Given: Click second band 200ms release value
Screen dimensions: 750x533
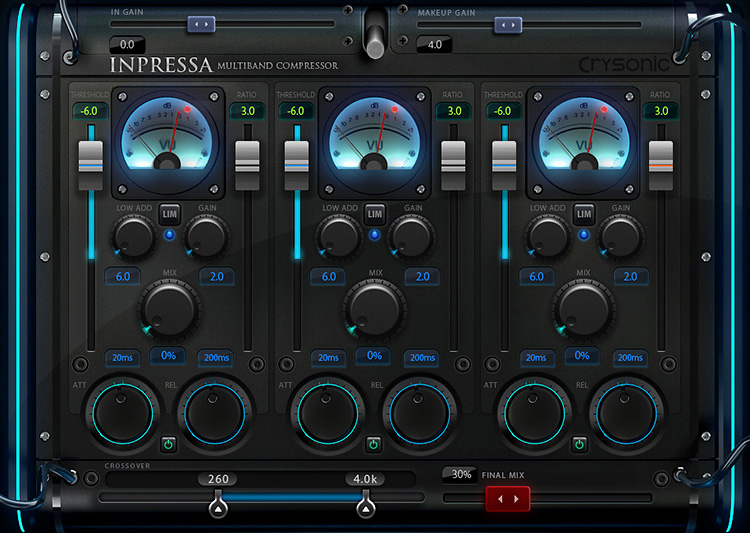Looking at the screenshot, I should (422, 358).
